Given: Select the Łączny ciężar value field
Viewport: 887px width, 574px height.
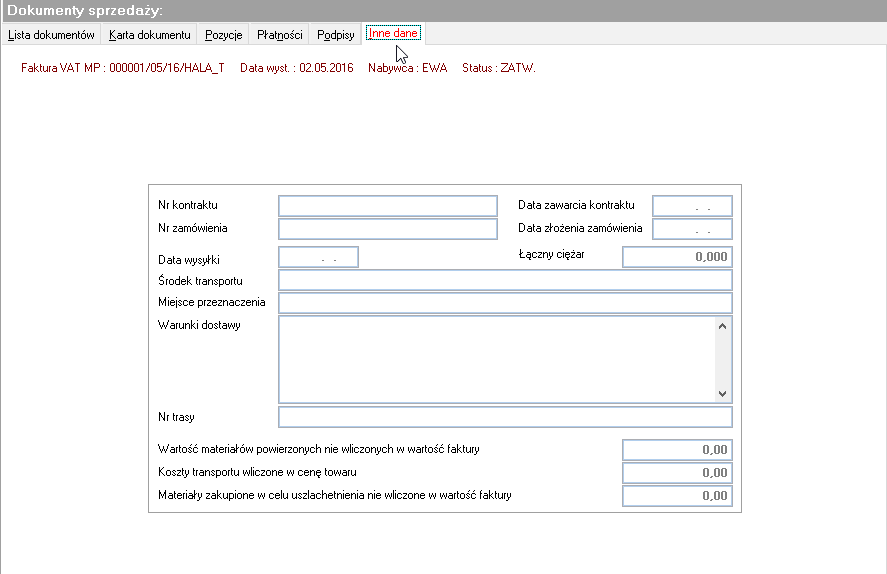Looking at the screenshot, I should 677,257.
